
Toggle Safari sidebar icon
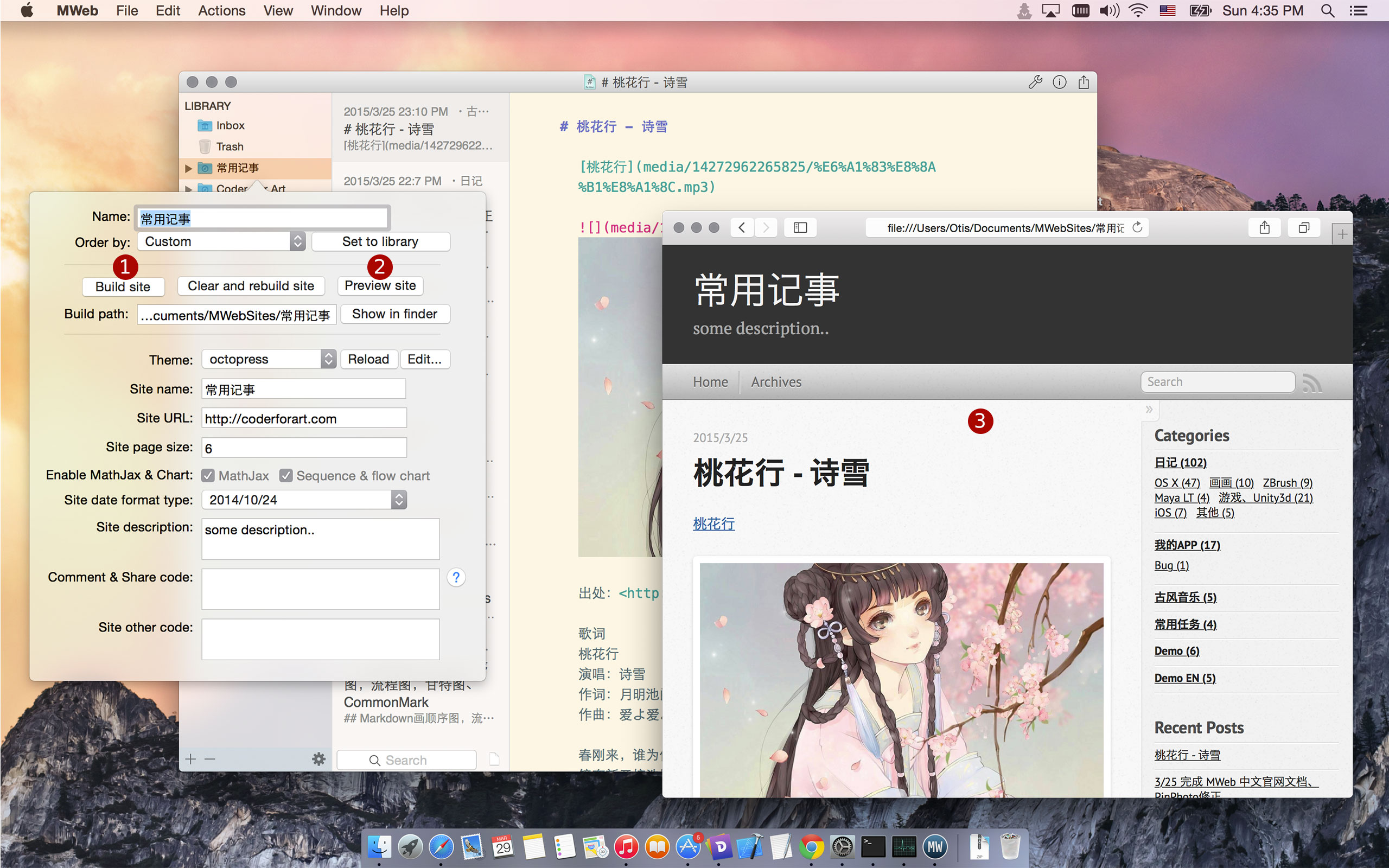tap(800, 228)
